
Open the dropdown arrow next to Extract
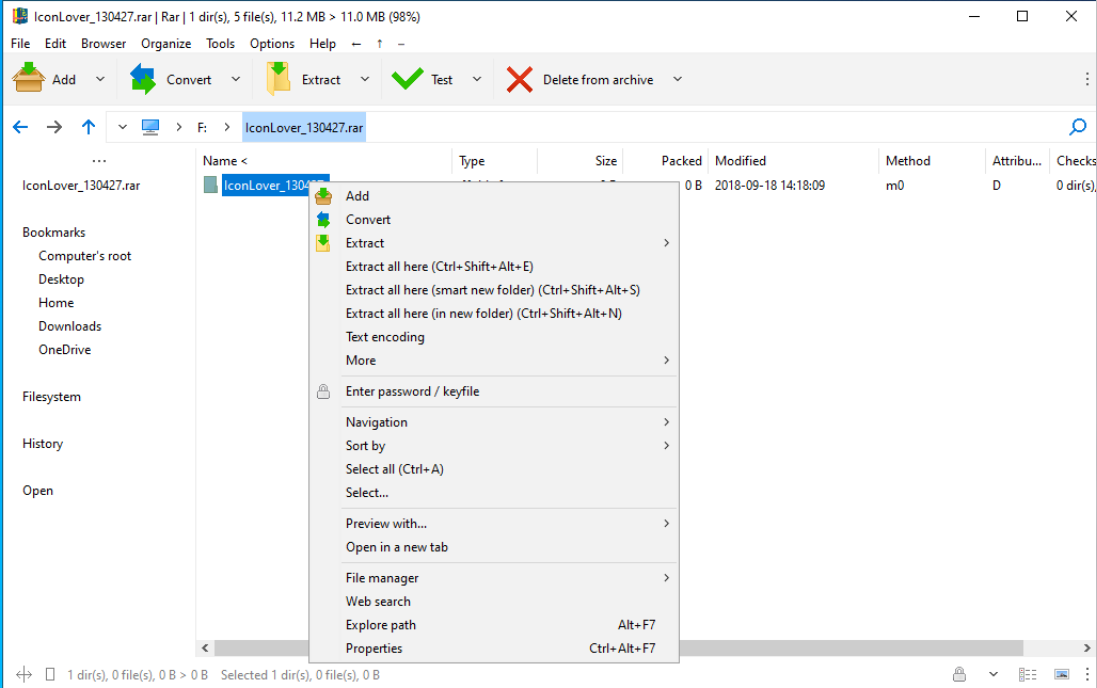(x=365, y=79)
